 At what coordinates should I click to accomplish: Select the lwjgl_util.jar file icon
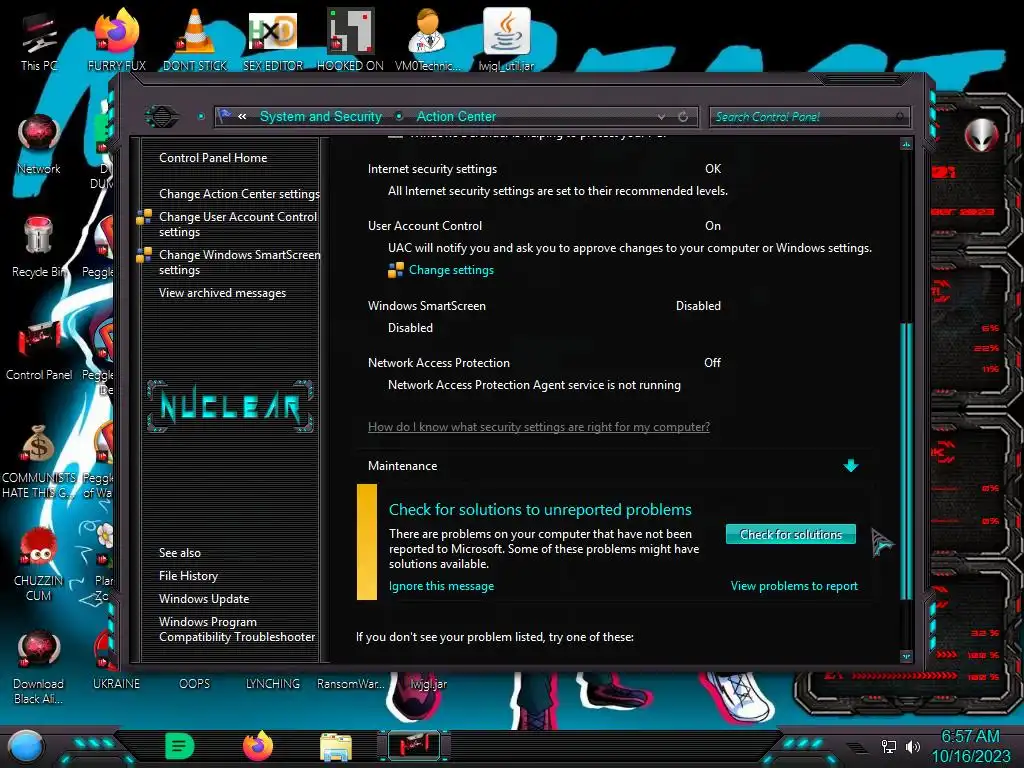506,40
